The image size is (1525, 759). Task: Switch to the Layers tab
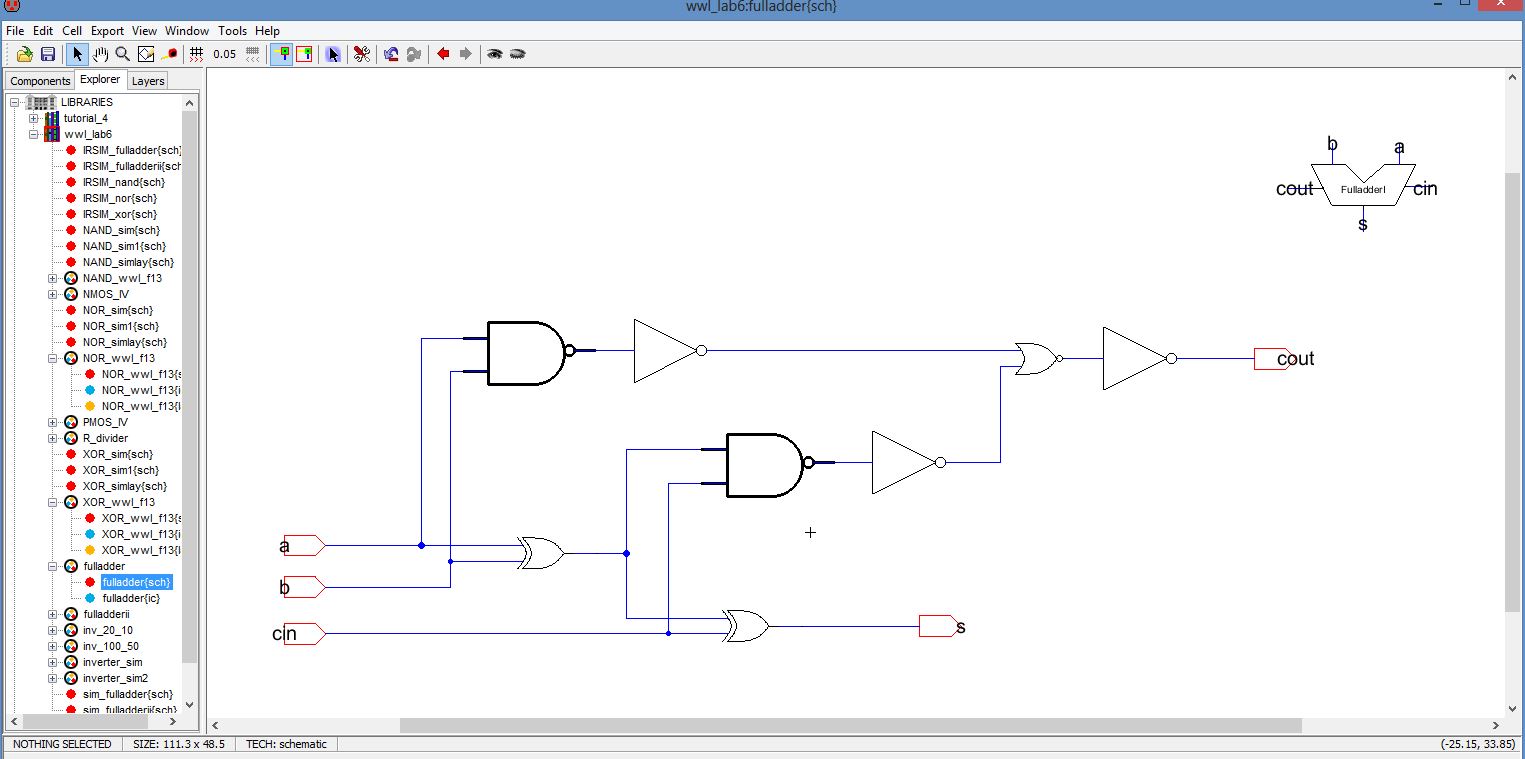(x=148, y=81)
